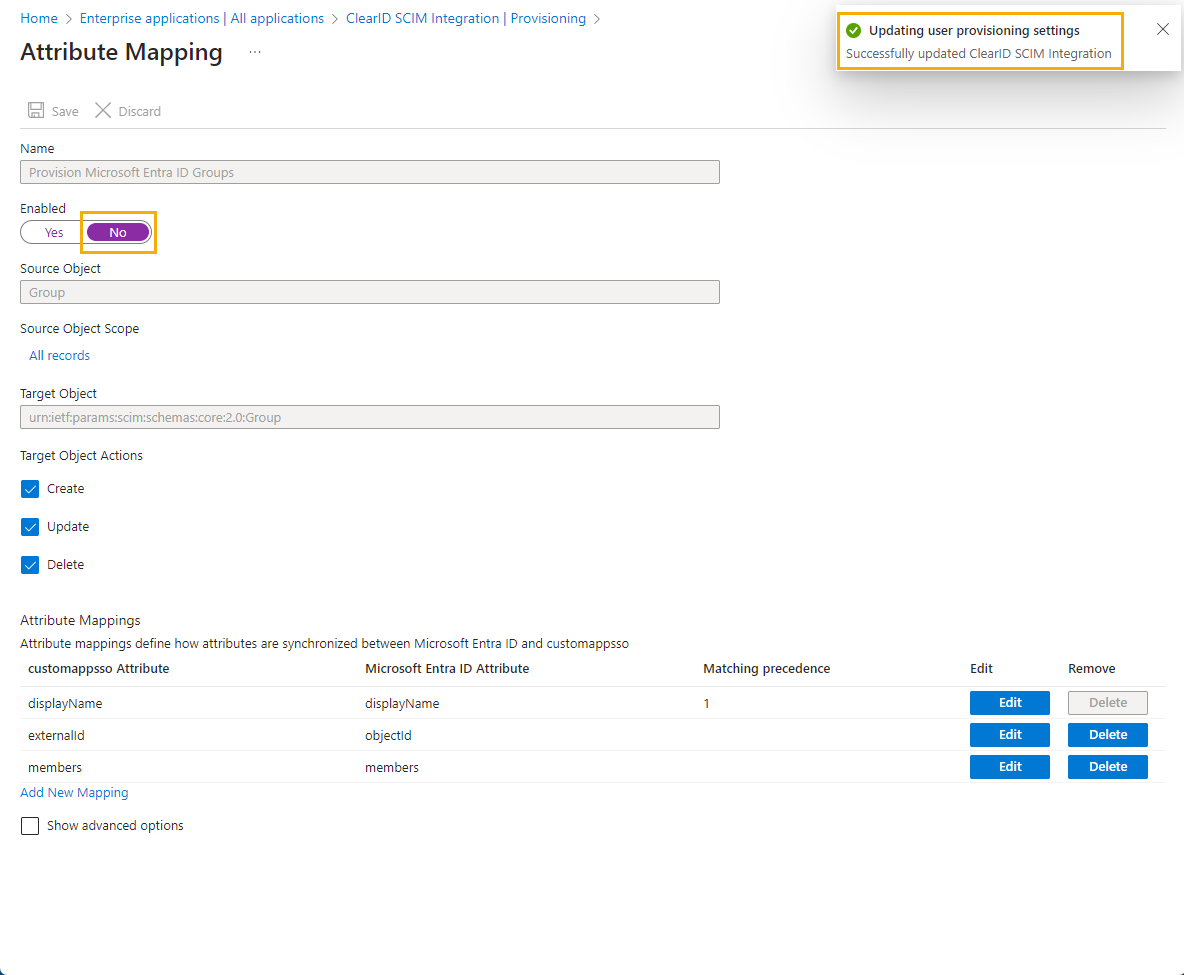The width and height of the screenshot is (1184, 975).
Task: Uncheck the Delete target object action
Action: 30,564
